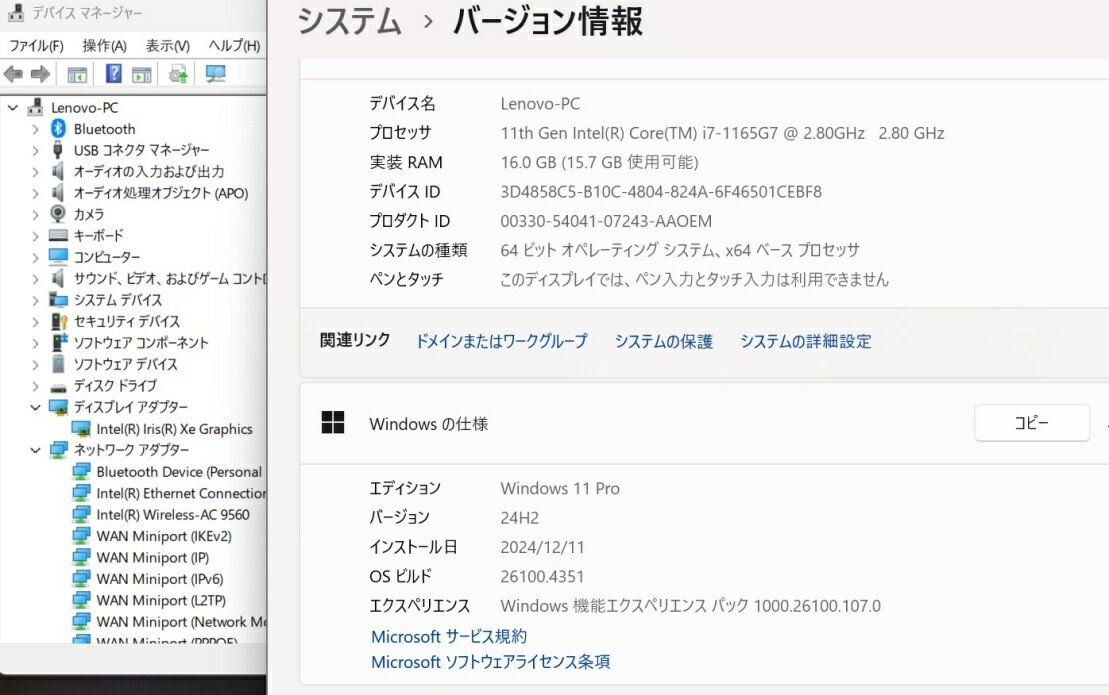This screenshot has width=1109, height=695.
Task: Collapse the ディスプレイ アダプター node
Action: (x=36, y=407)
